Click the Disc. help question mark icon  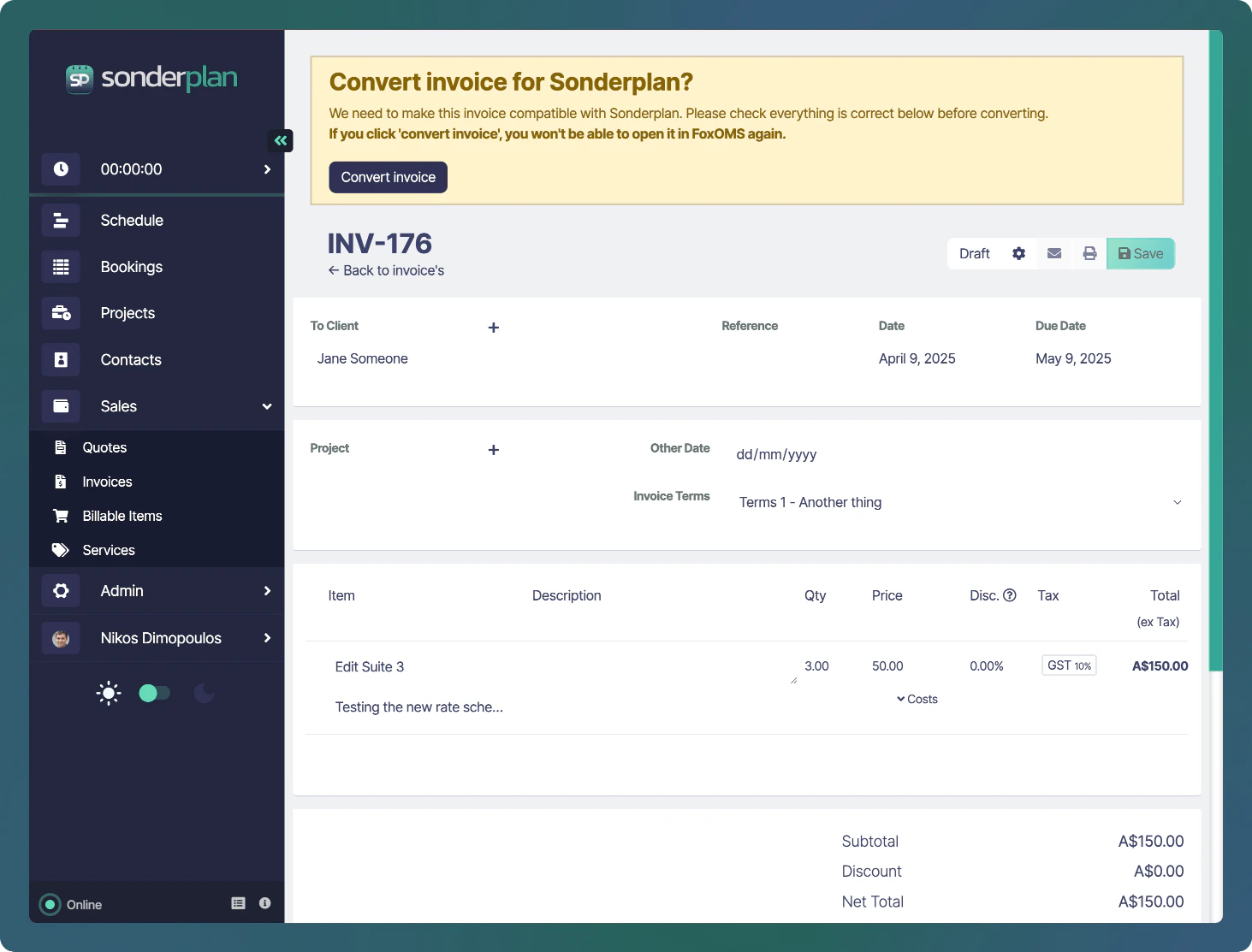pyautogui.click(x=1010, y=595)
